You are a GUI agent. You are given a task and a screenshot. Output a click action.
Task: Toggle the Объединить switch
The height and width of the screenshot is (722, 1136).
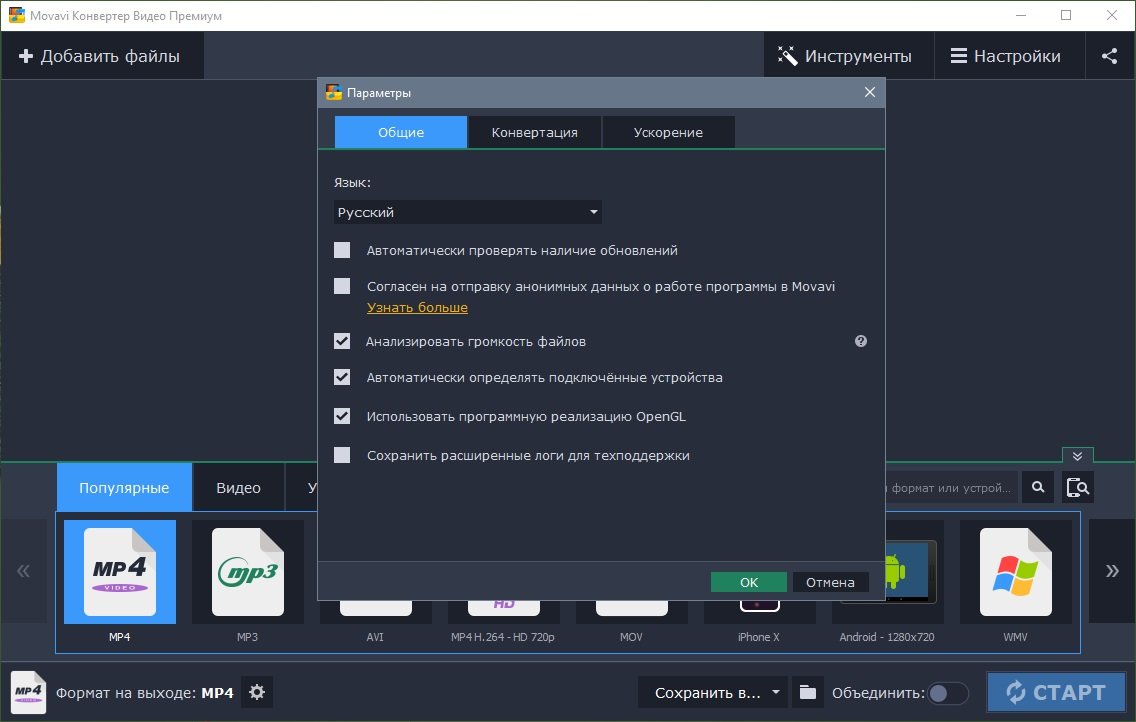pos(947,693)
